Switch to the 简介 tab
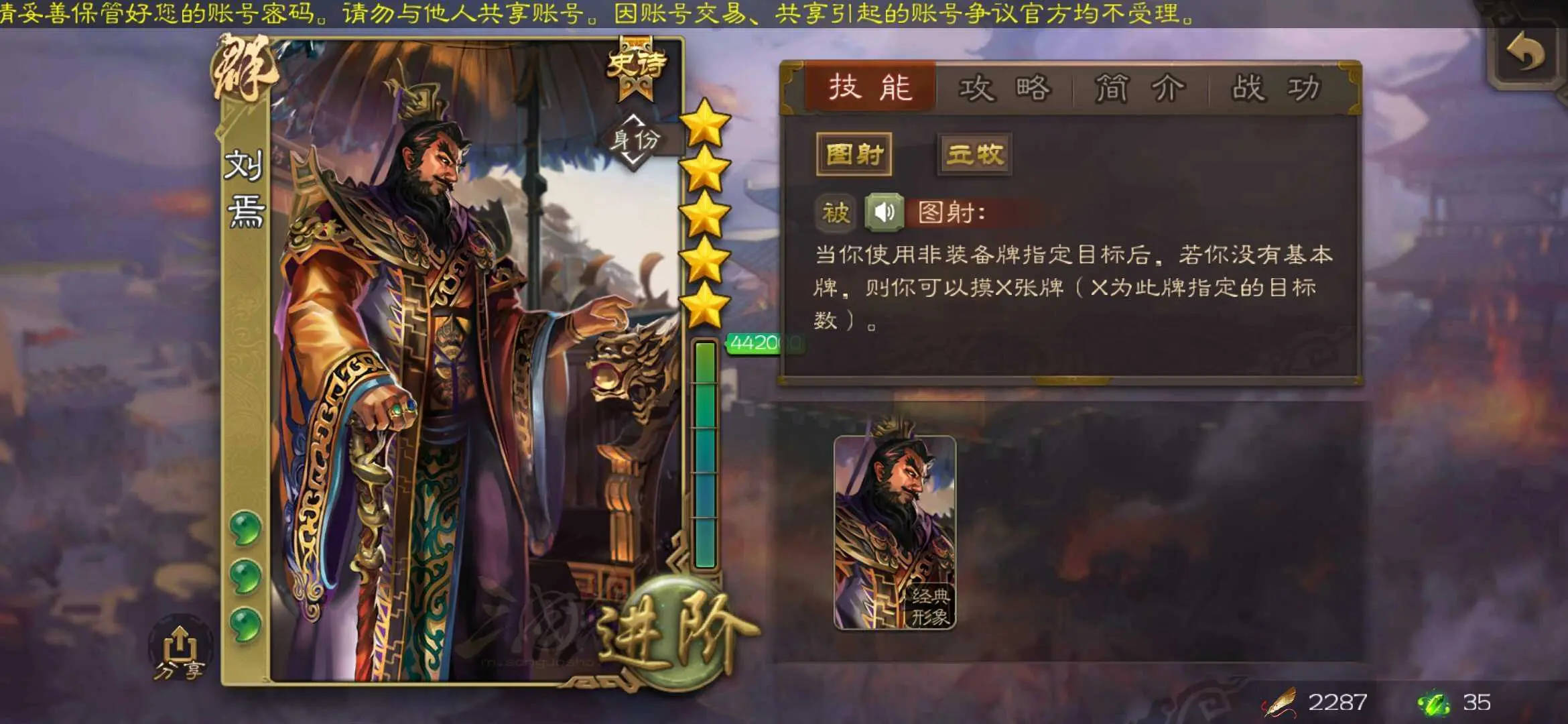1568x724 pixels. click(x=1140, y=88)
